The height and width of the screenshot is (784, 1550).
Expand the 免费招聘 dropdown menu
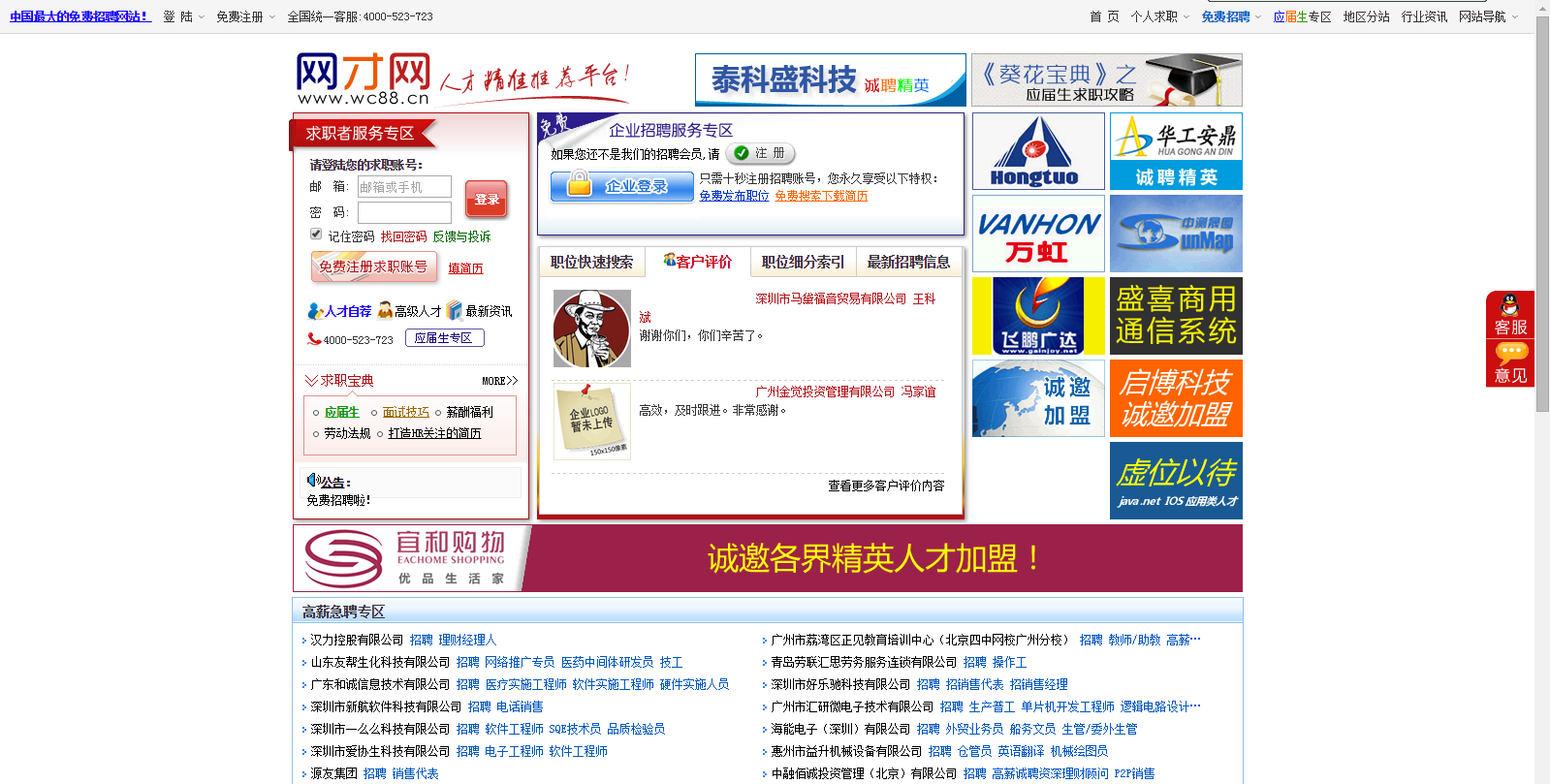(1232, 16)
